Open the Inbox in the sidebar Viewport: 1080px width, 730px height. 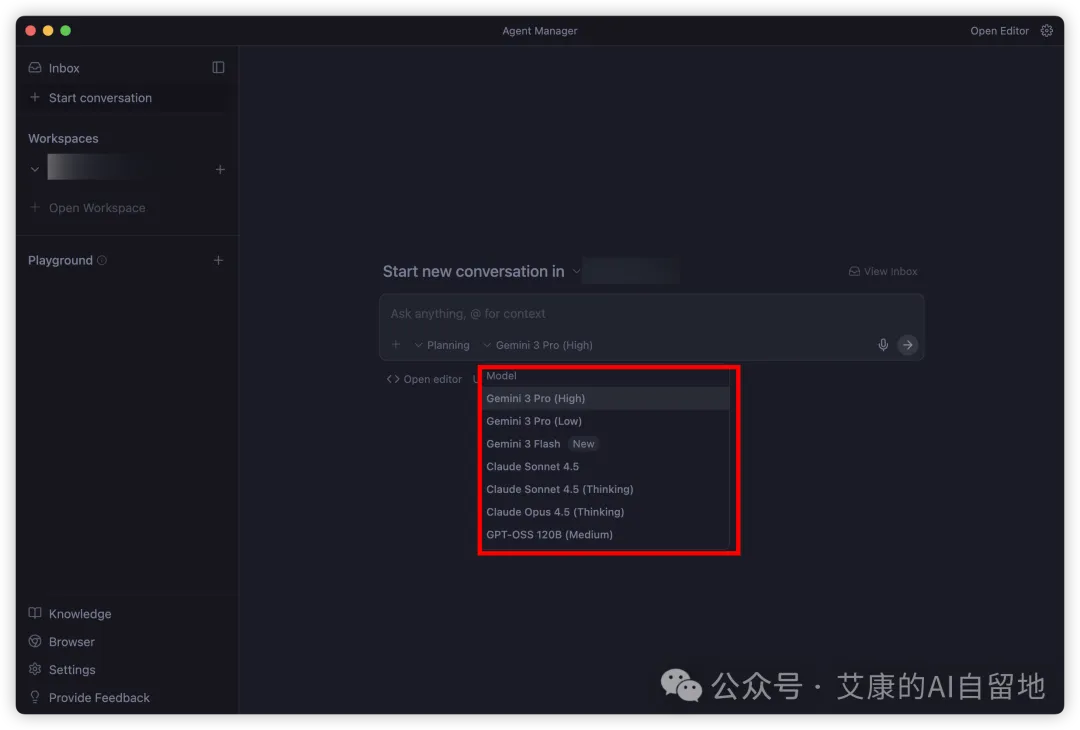pos(63,68)
